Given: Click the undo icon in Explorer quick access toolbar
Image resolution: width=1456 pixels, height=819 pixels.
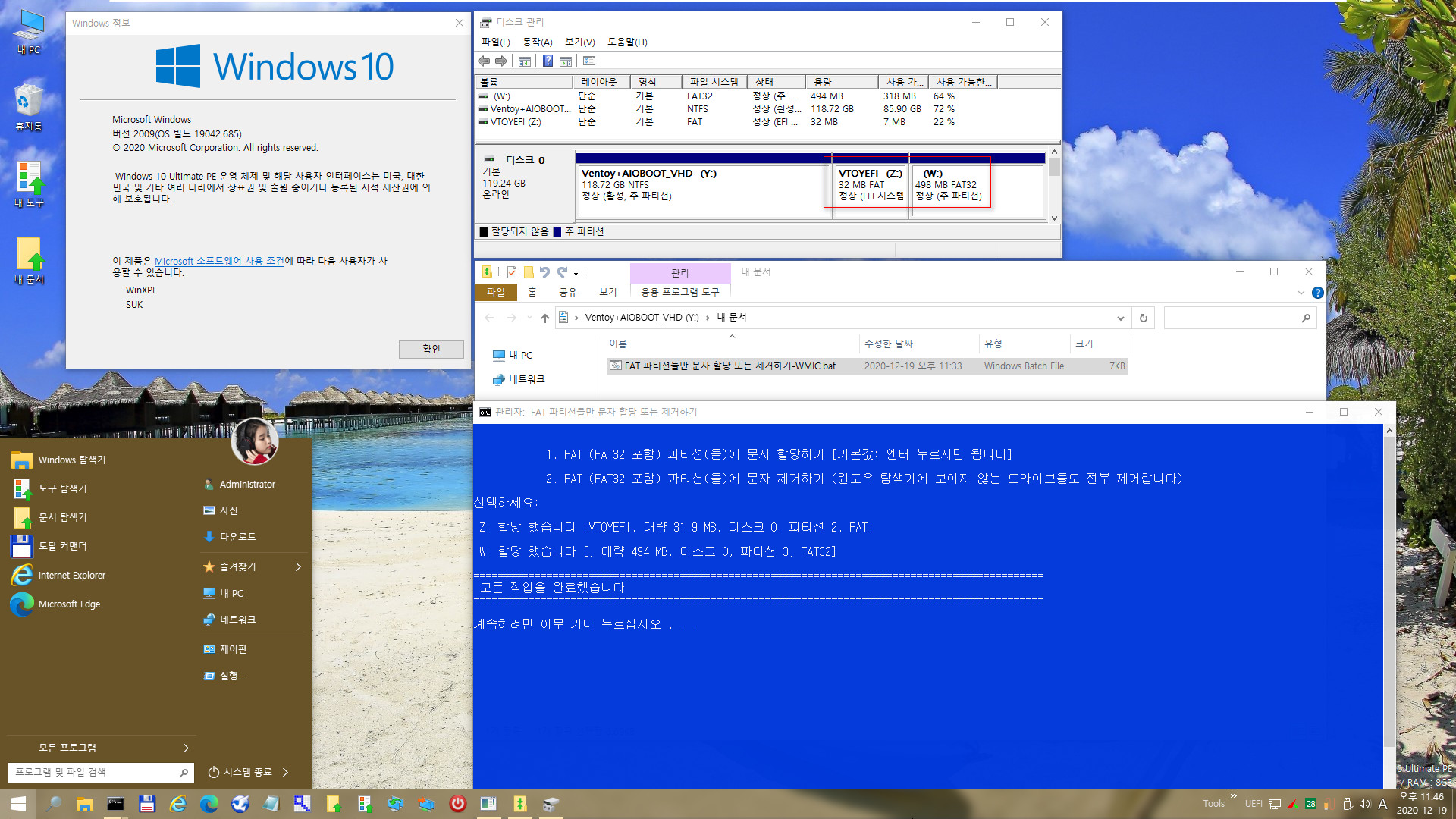Looking at the screenshot, I should pos(544,272).
